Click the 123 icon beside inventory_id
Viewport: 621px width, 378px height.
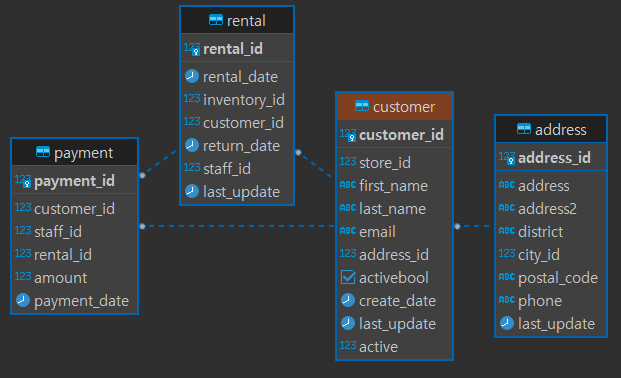[192, 98]
